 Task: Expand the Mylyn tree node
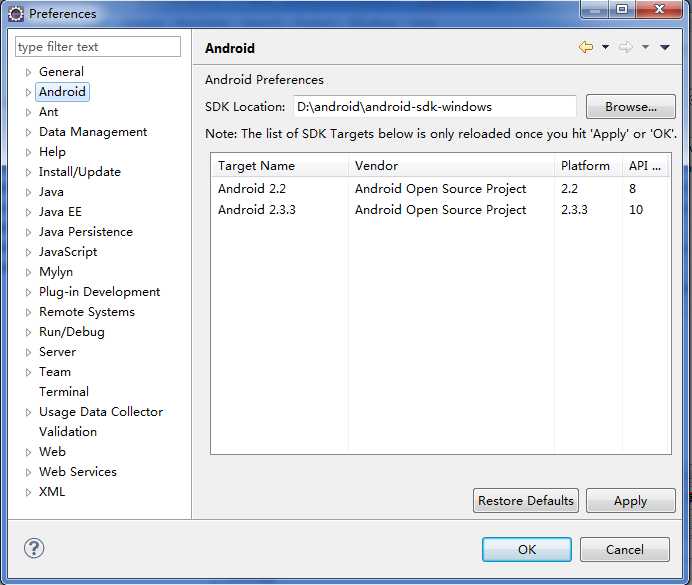(28, 272)
